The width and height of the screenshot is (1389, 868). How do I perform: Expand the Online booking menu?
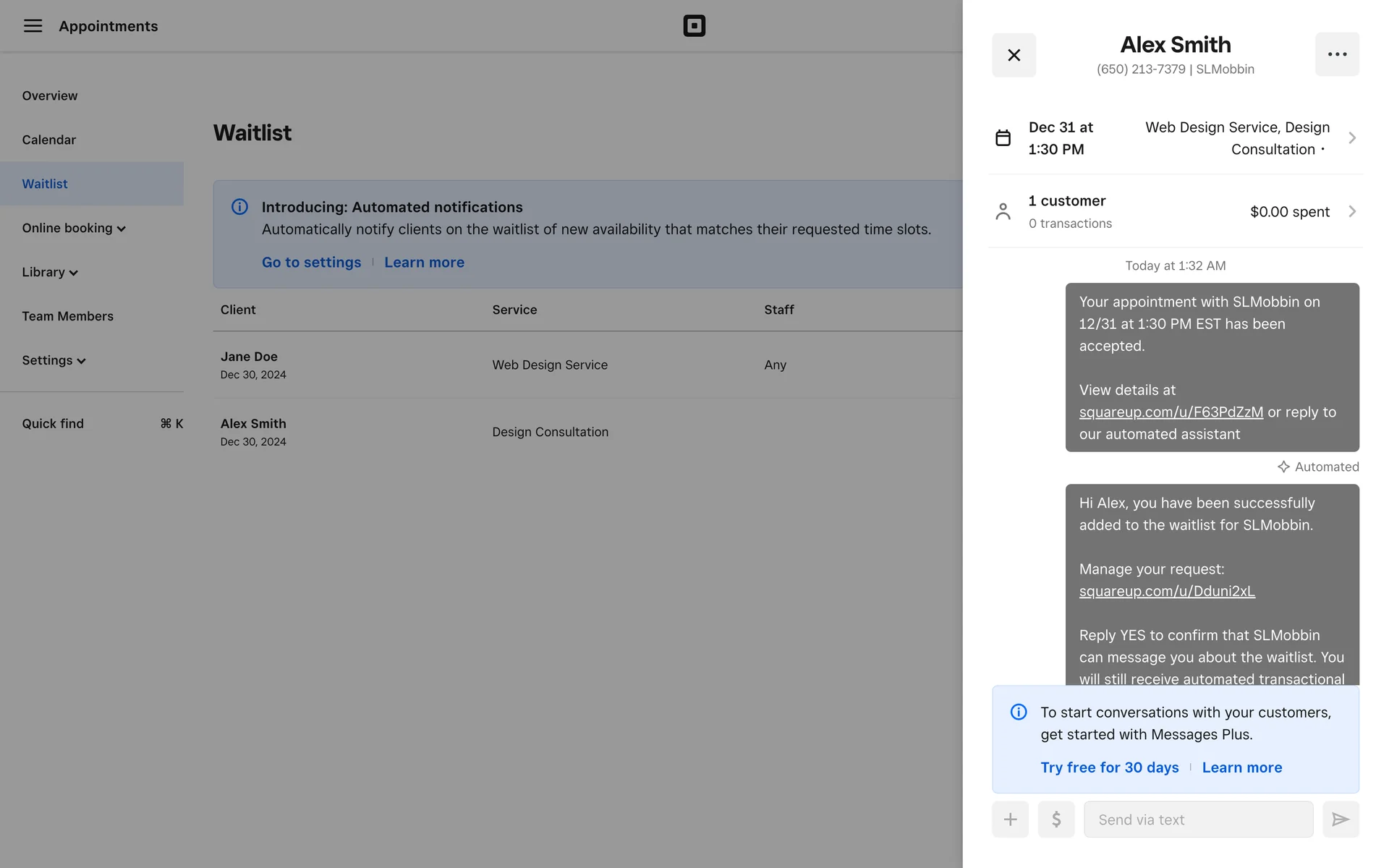tap(74, 228)
